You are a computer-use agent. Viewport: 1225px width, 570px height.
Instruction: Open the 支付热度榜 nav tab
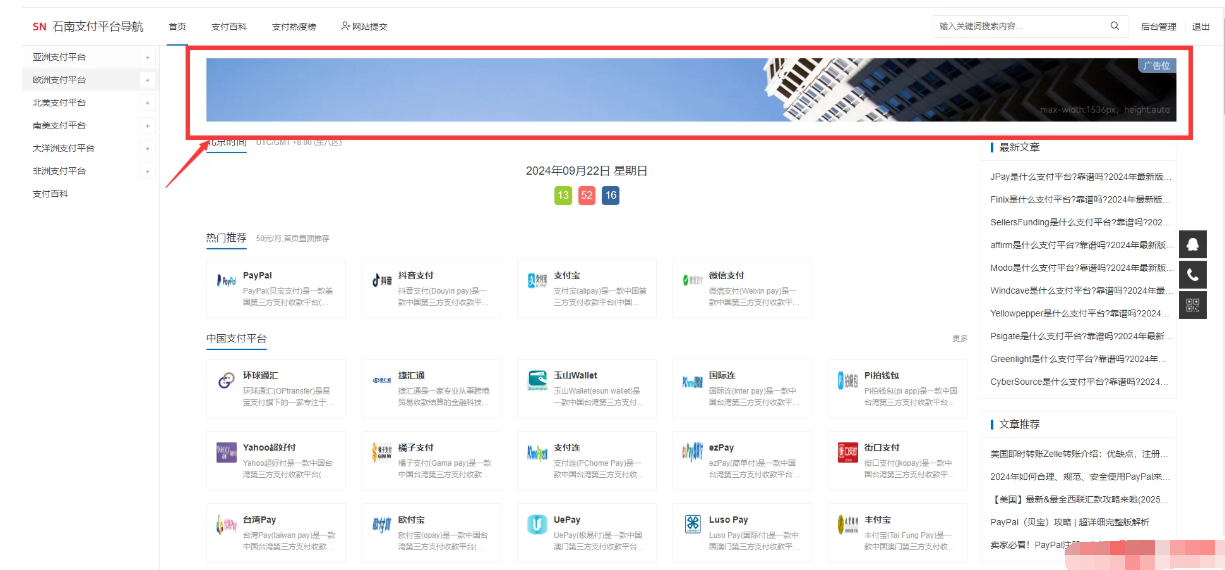(x=294, y=27)
